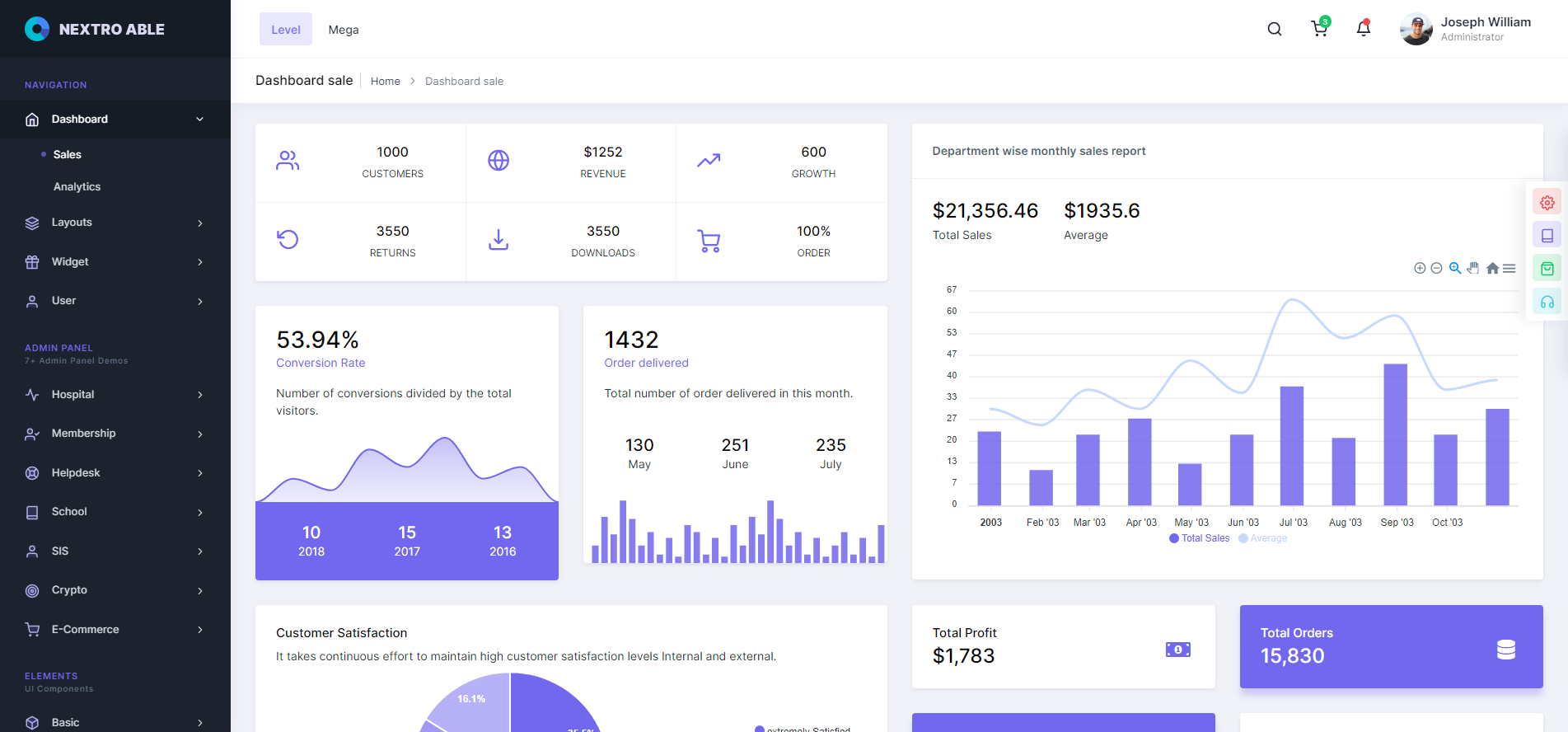The width and height of the screenshot is (1568, 732).
Task: Click the 16.1% pie chart slice
Action: [x=474, y=701]
